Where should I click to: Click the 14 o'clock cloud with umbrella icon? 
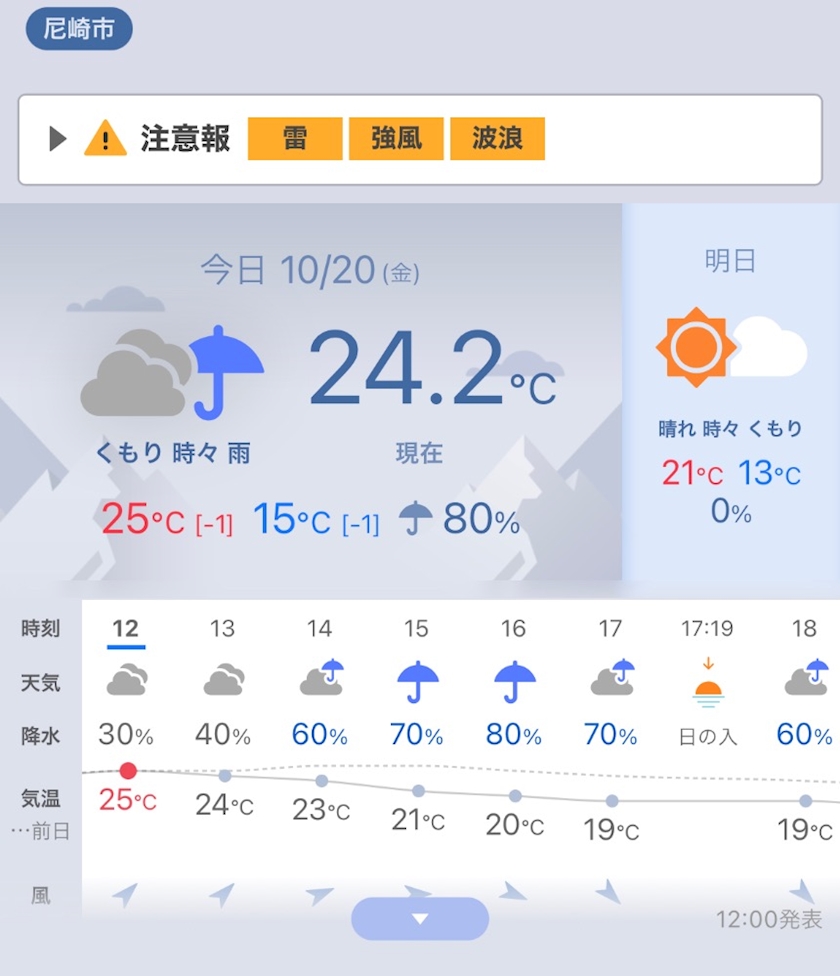tap(322, 677)
